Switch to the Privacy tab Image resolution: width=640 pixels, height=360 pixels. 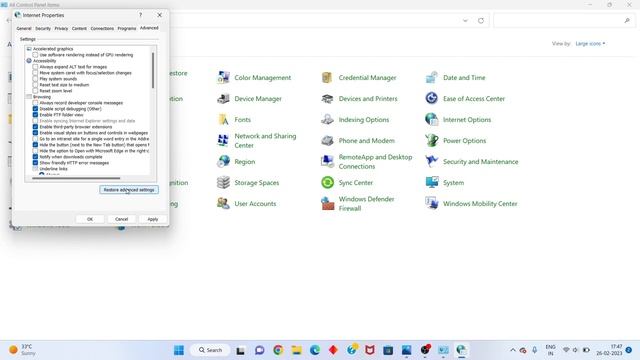point(61,29)
